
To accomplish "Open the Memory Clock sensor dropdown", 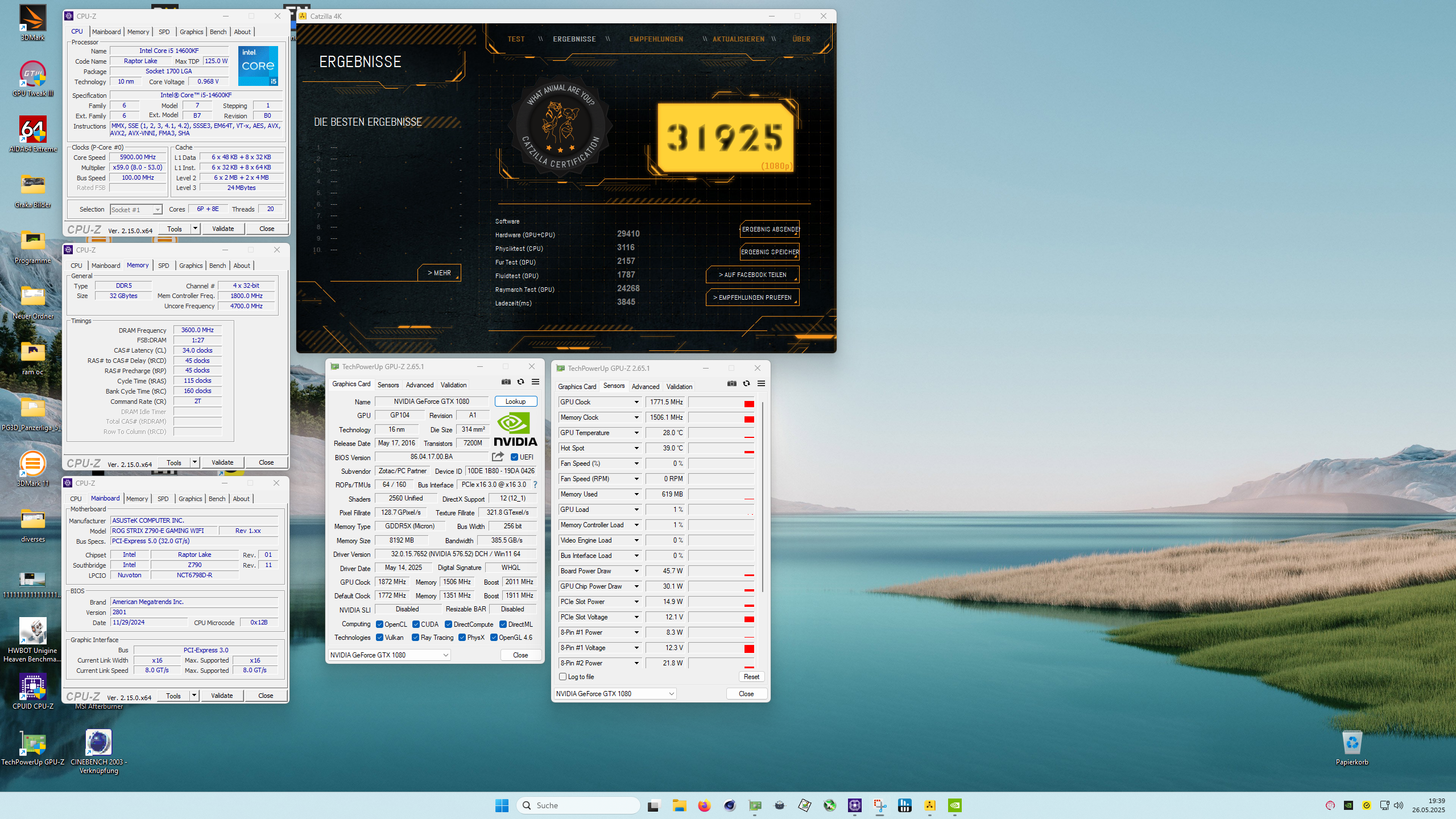I will tap(636, 417).
